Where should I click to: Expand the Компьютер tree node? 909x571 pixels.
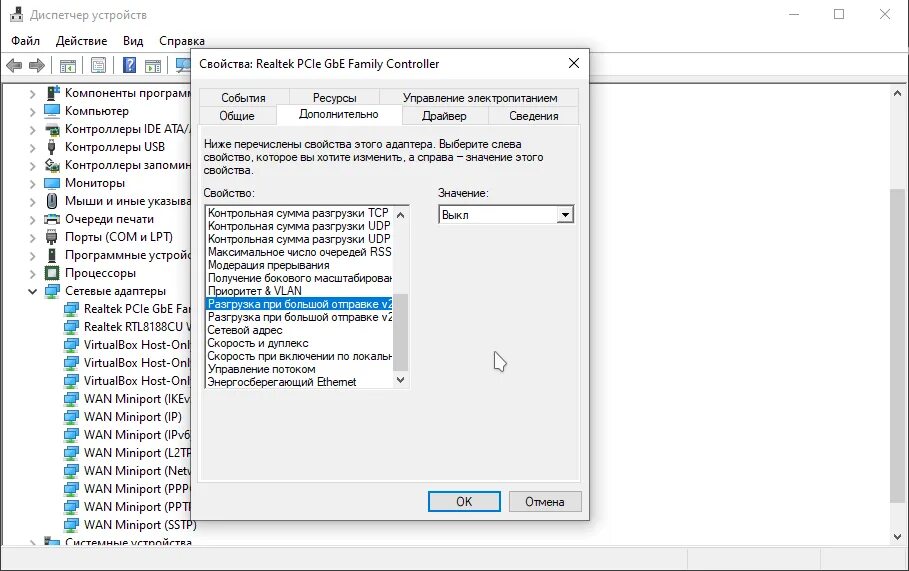(32, 111)
